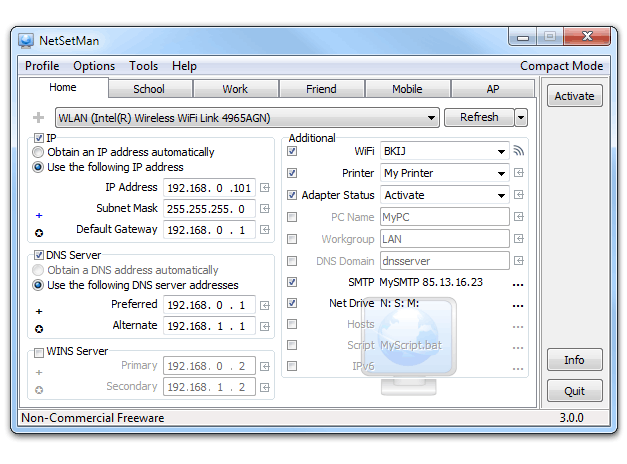Open the Options menu

pyautogui.click(x=94, y=66)
